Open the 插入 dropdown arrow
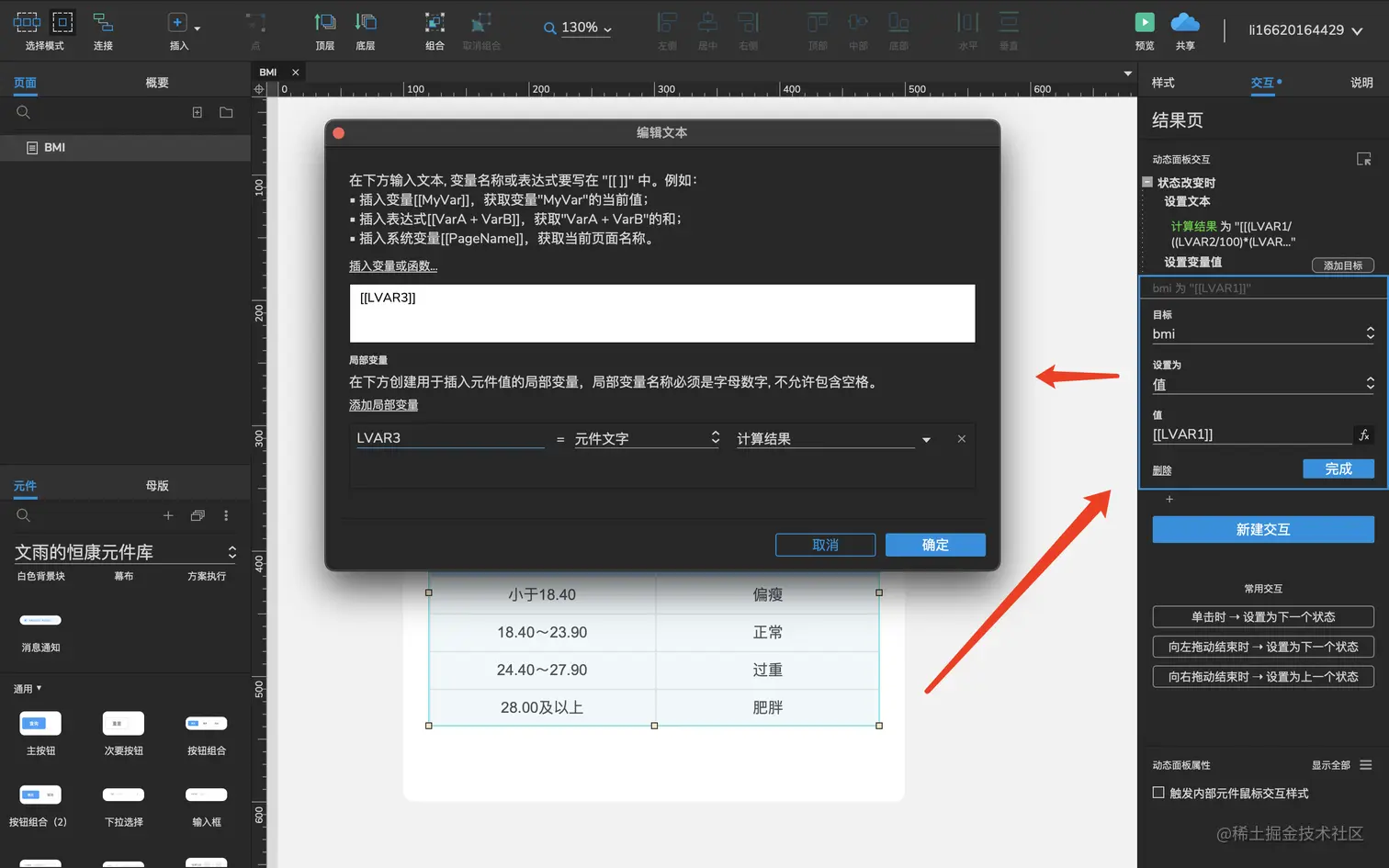This screenshot has height=868, width=1389. (x=198, y=28)
